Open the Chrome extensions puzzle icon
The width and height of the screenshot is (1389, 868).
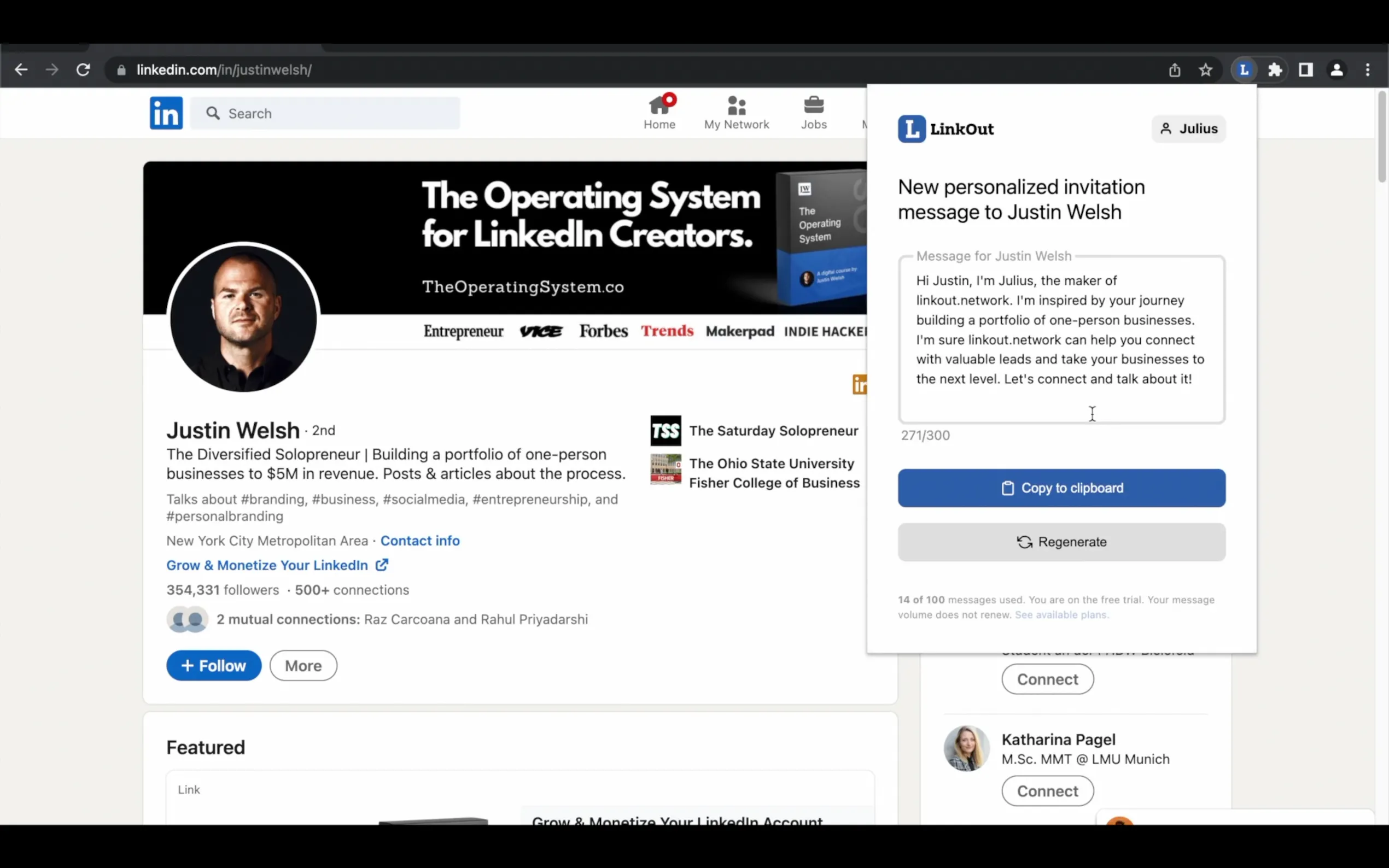point(1275,70)
